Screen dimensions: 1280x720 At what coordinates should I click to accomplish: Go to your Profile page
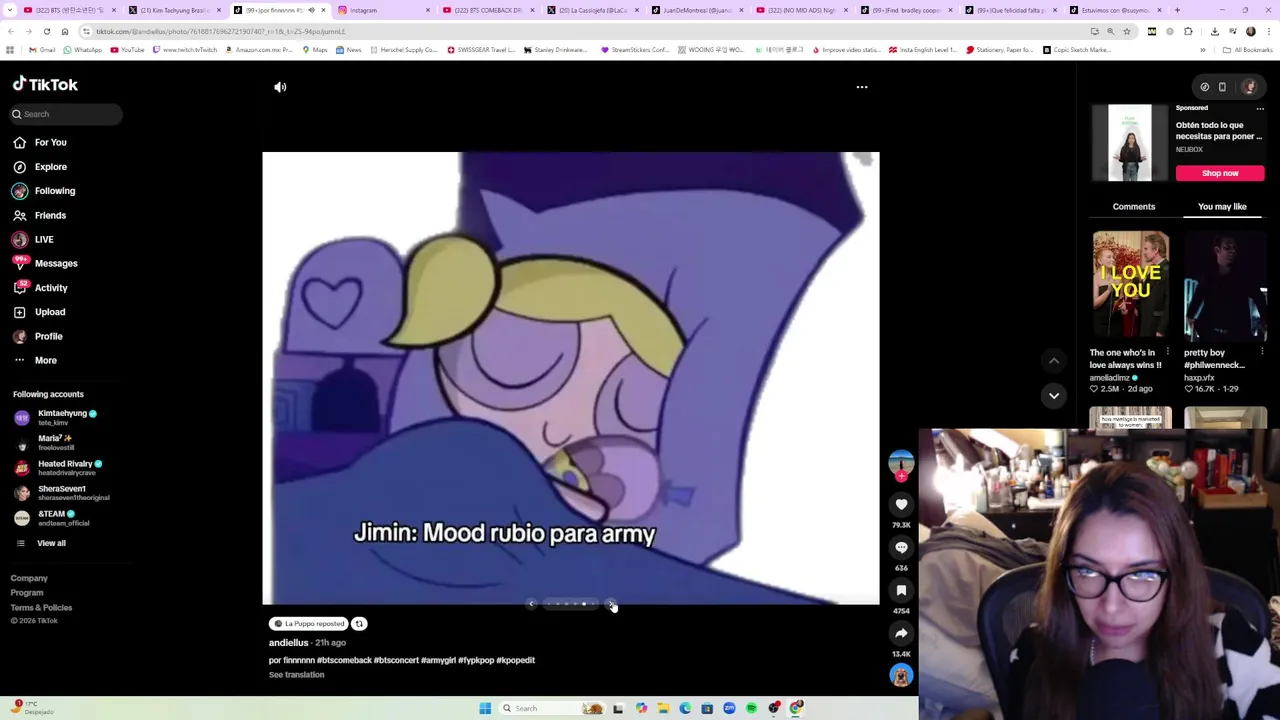tap(39, 336)
